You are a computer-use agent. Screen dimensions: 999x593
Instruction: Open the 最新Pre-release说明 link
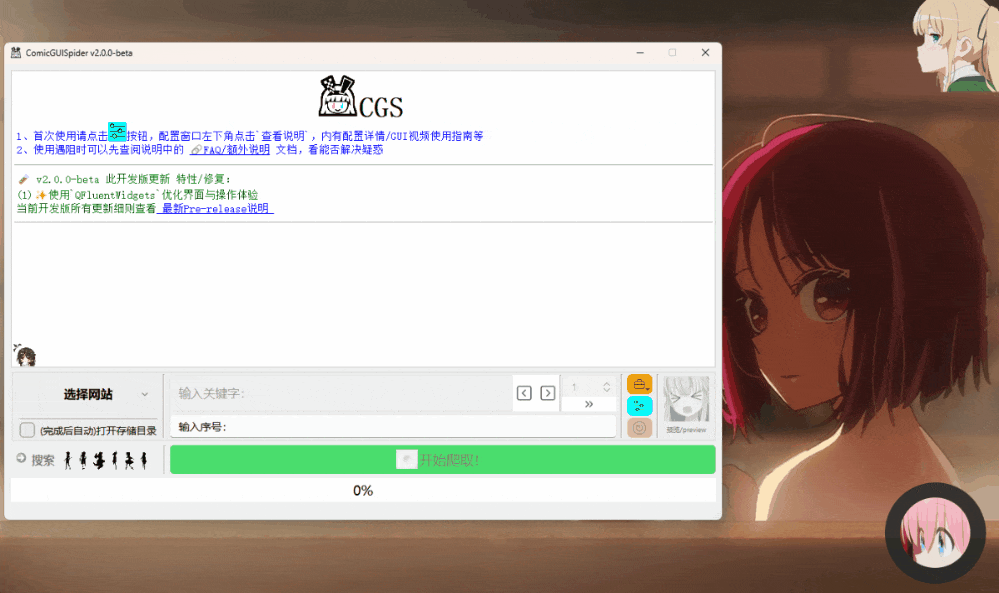pyautogui.click(x=216, y=209)
